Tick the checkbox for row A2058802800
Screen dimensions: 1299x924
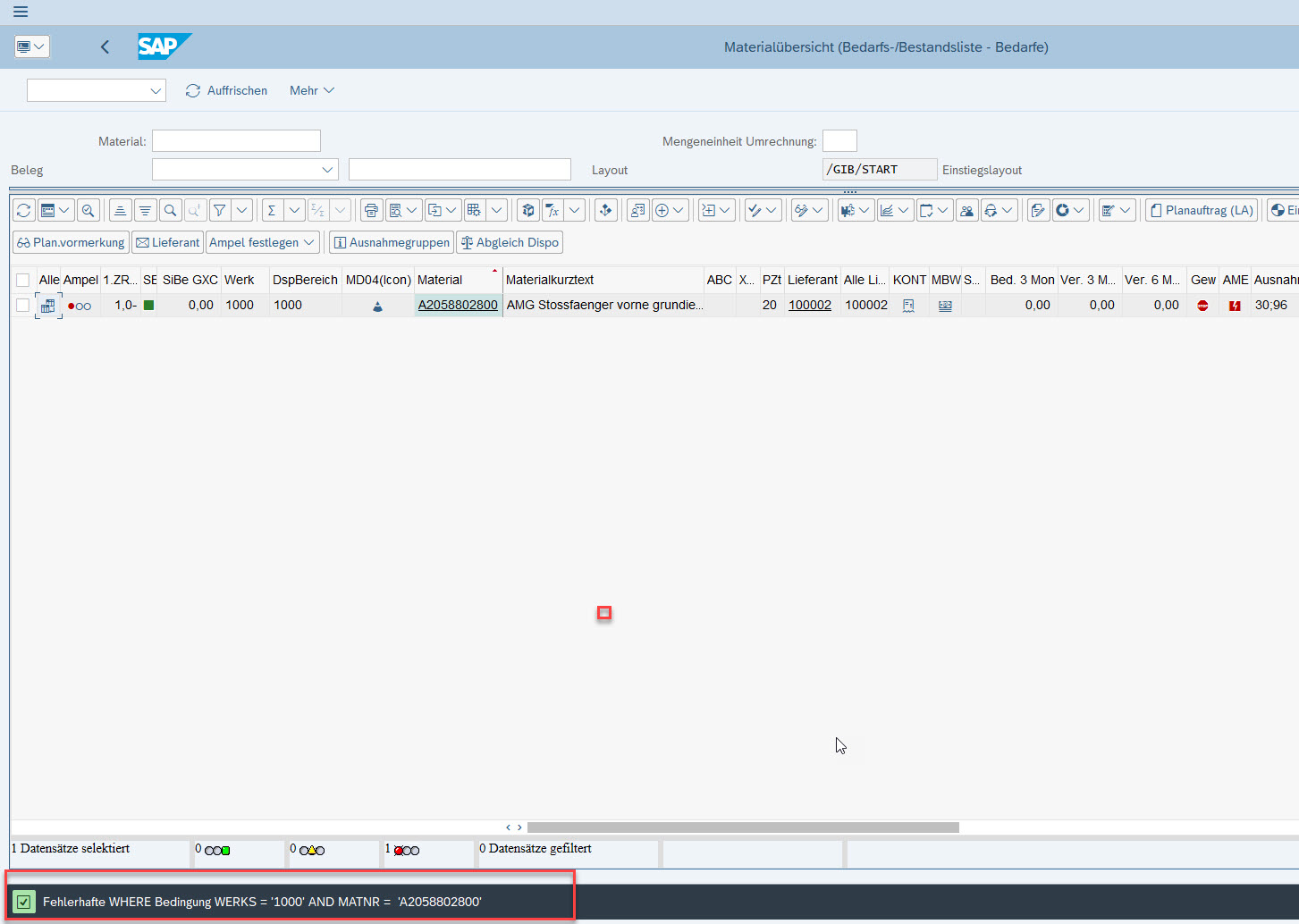23,306
